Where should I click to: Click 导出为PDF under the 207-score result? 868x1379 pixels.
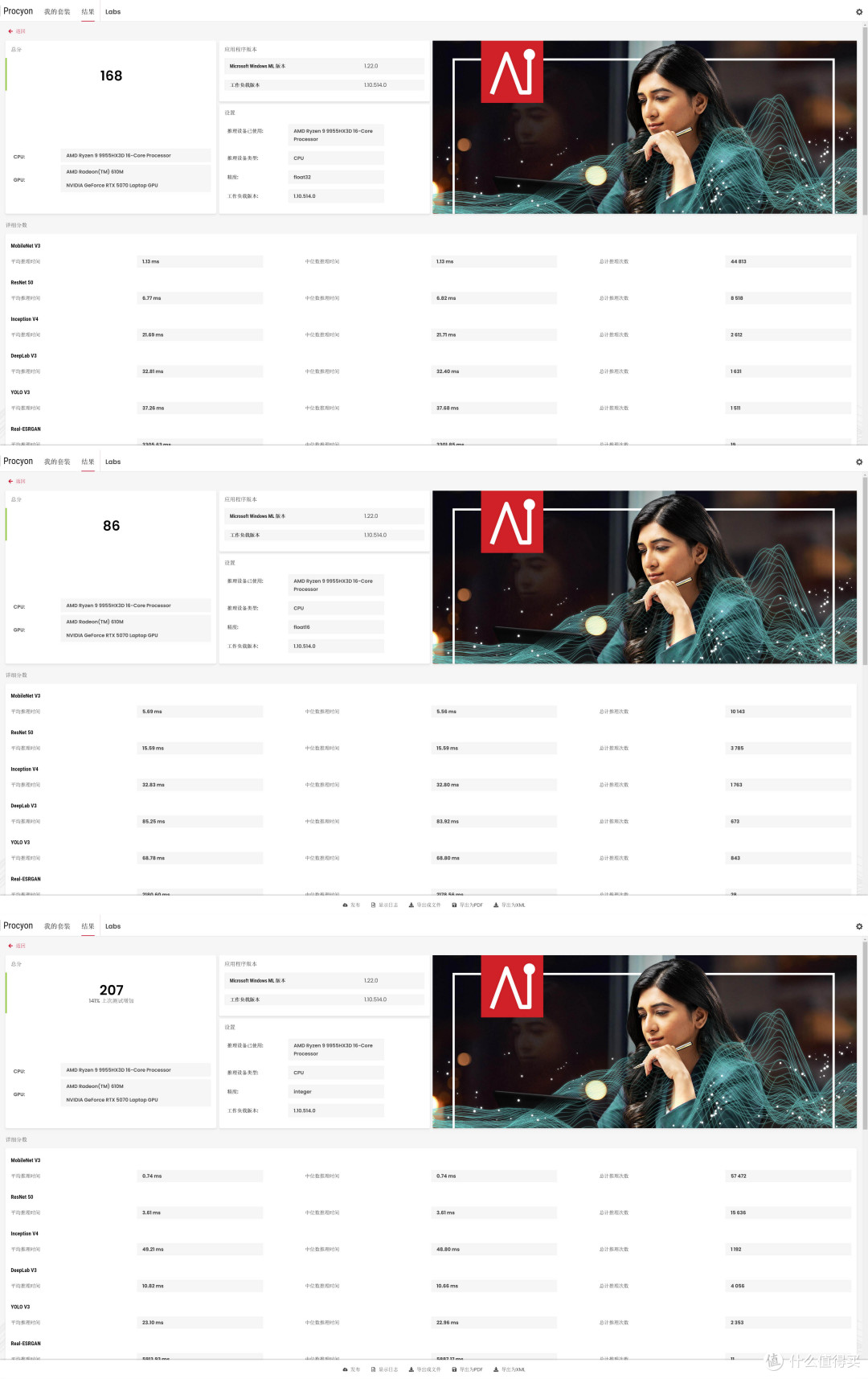[x=467, y=1369]
